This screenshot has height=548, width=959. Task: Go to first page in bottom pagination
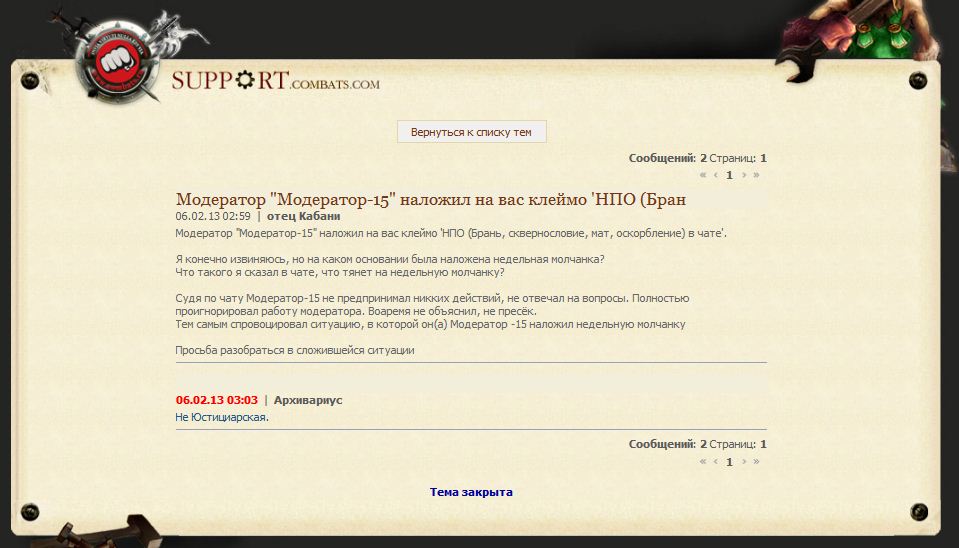click(703, 461)
